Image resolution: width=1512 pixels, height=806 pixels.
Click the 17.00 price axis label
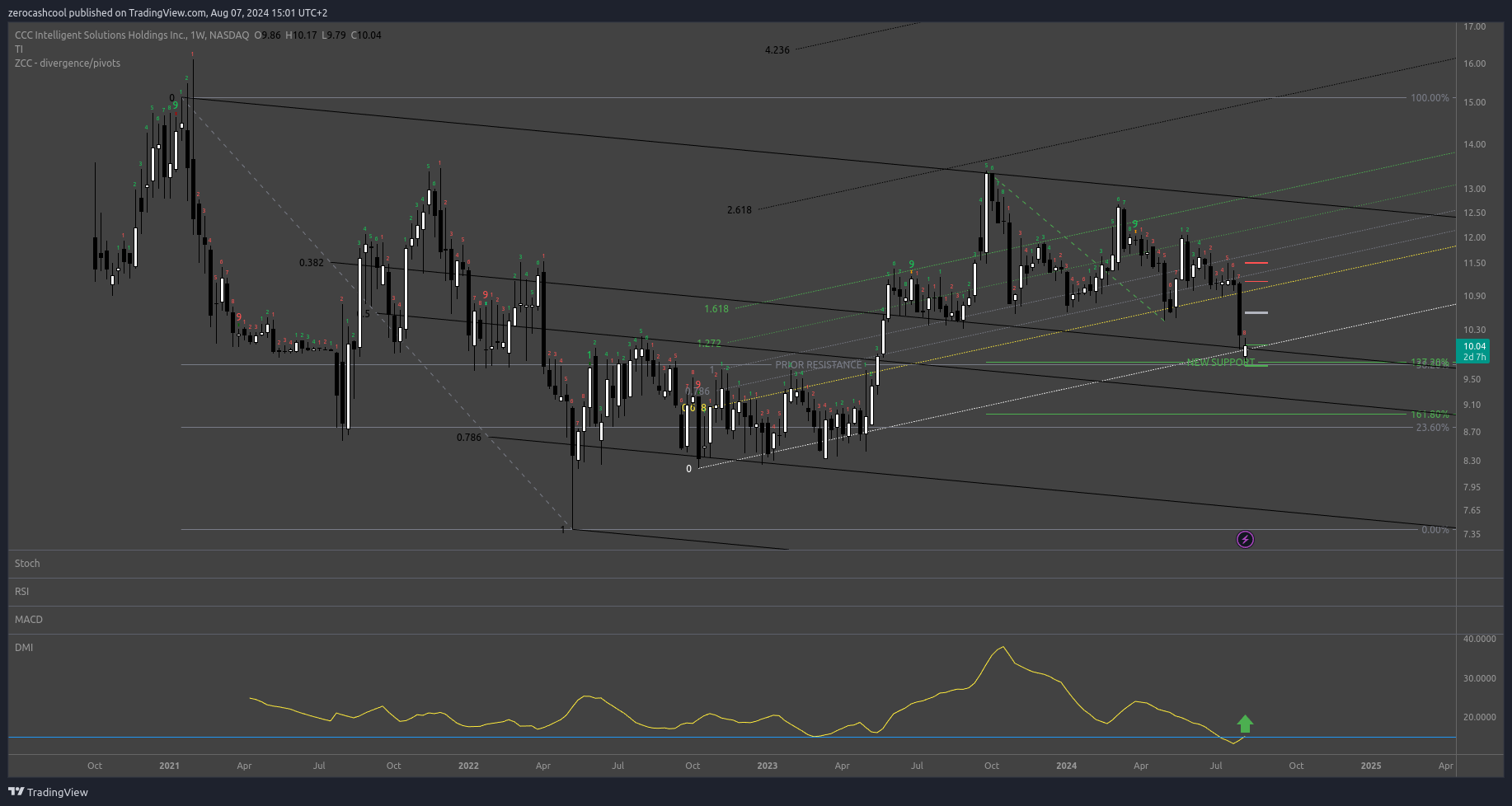[x=1474, y=26]
